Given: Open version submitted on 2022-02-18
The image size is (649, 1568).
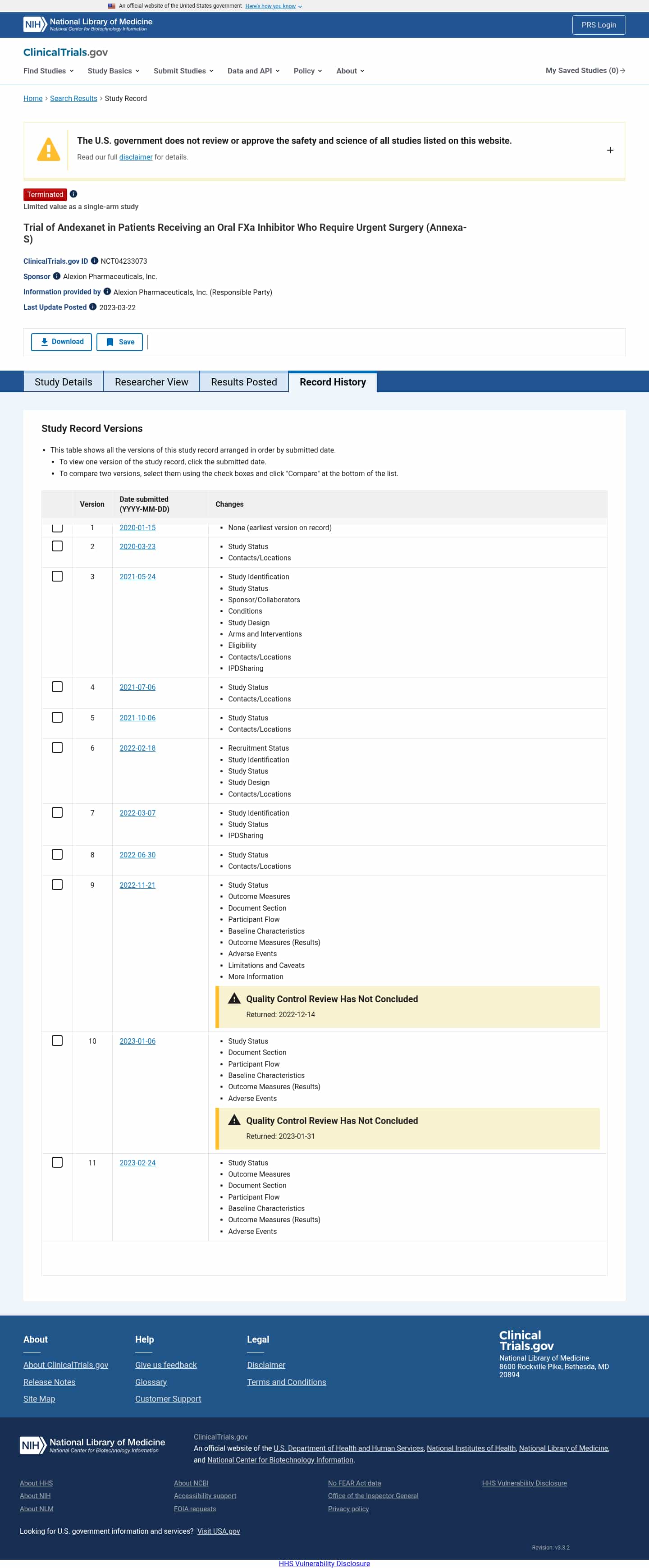Looking at the screenshot, I should pos(137,748).
